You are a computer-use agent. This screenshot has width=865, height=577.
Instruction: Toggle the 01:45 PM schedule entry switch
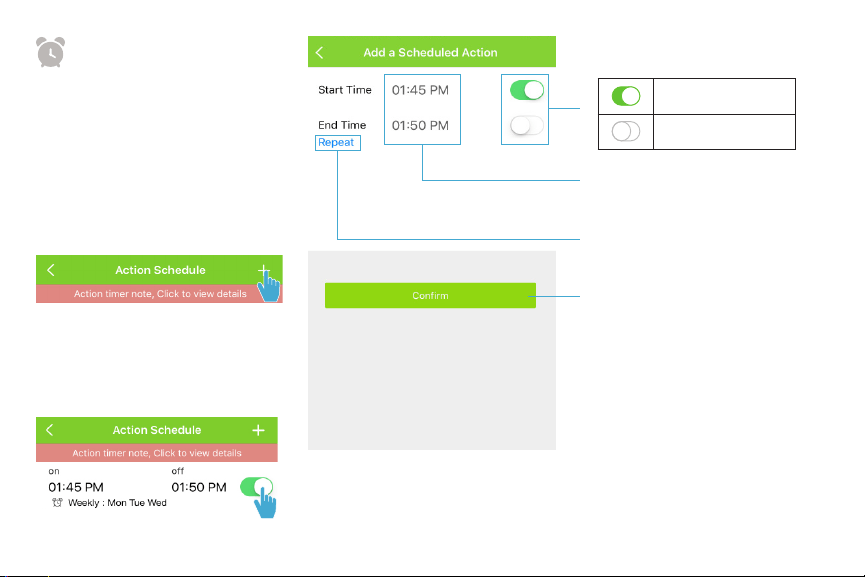click(257, 487)
